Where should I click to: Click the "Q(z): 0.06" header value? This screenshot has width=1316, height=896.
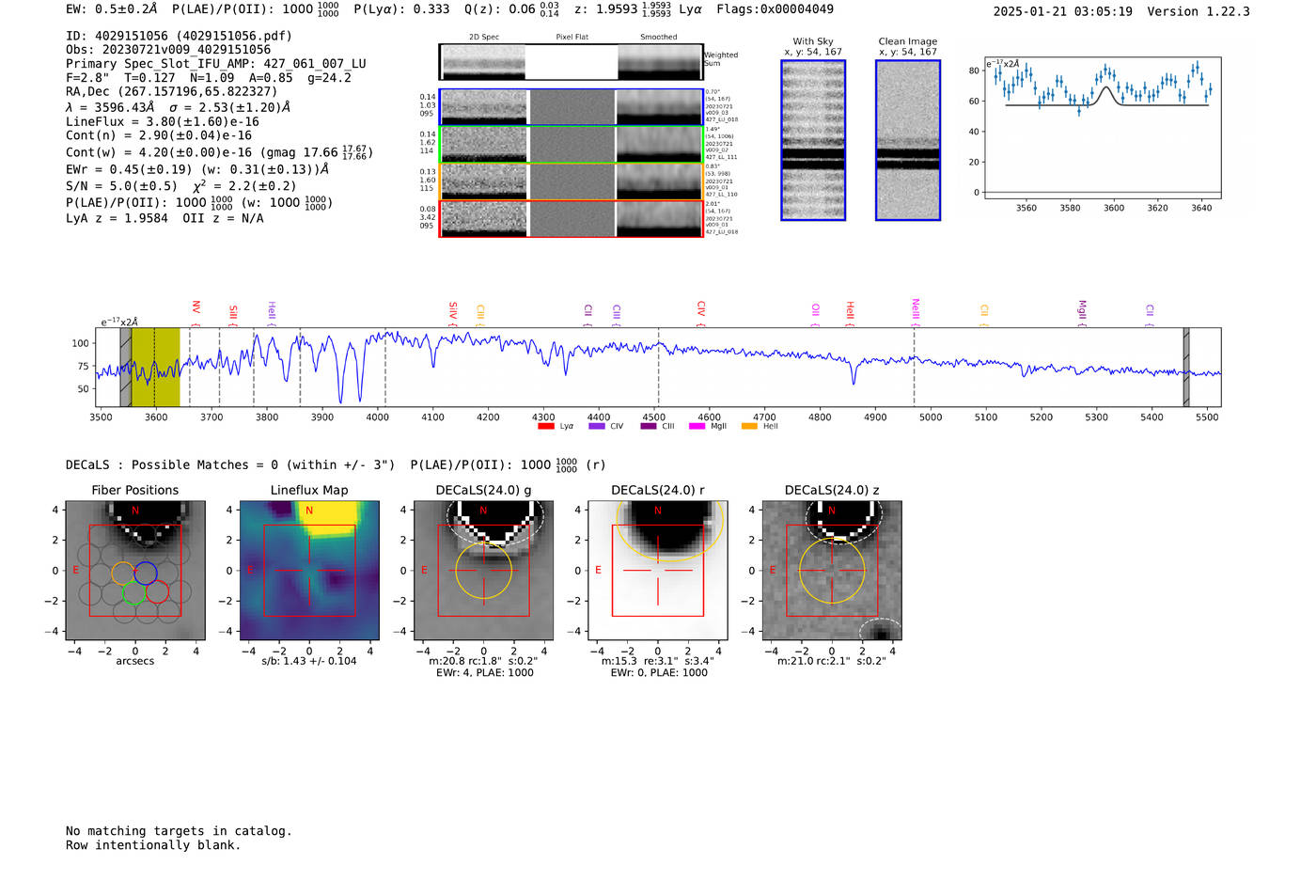tap(500, 9)
